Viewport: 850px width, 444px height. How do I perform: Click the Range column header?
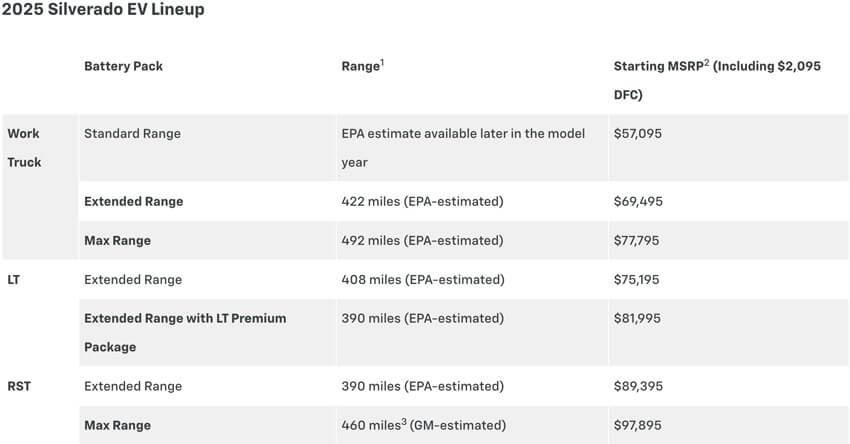362,66
